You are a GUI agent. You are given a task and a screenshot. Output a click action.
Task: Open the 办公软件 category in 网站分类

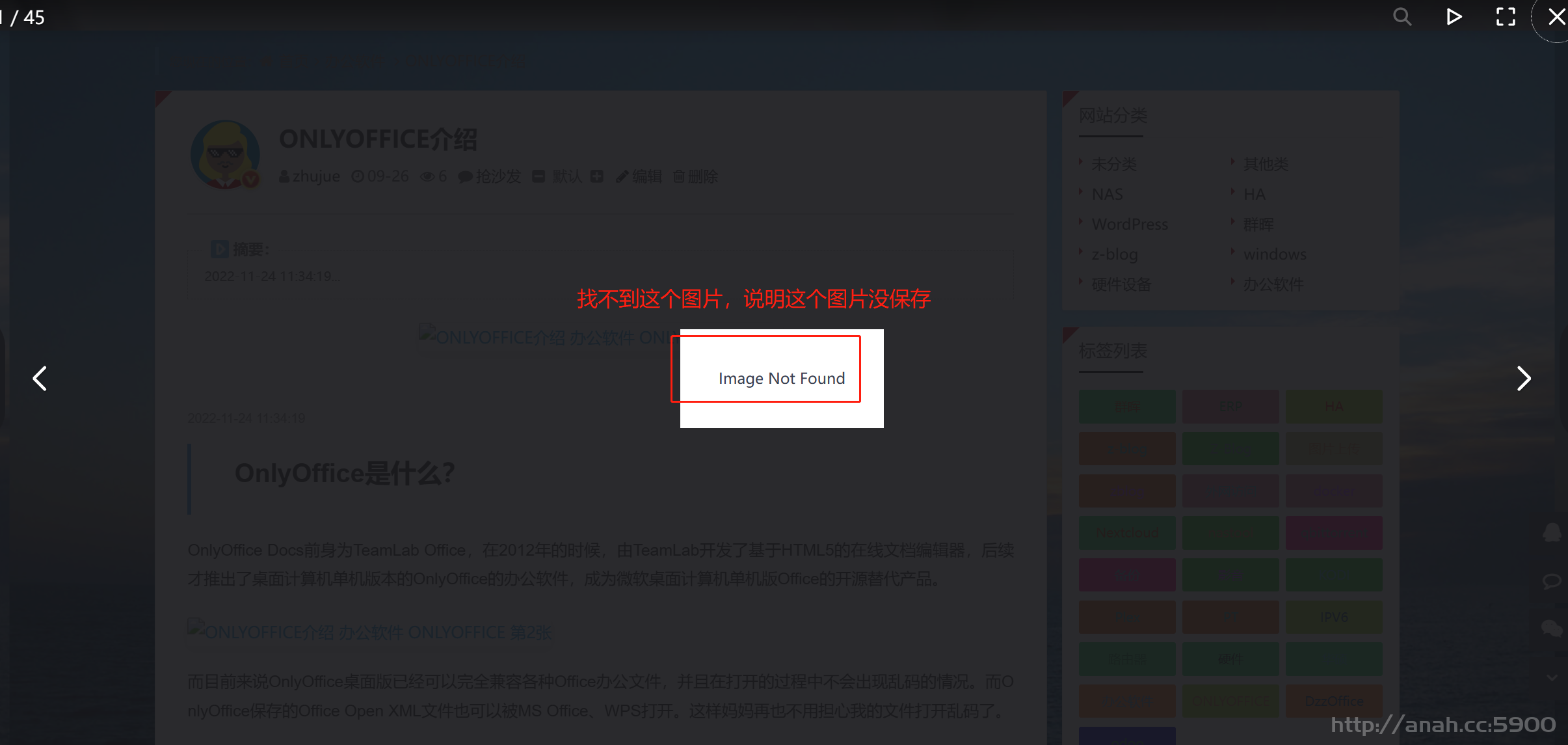pyautogui.click(x=1273, y=284)
